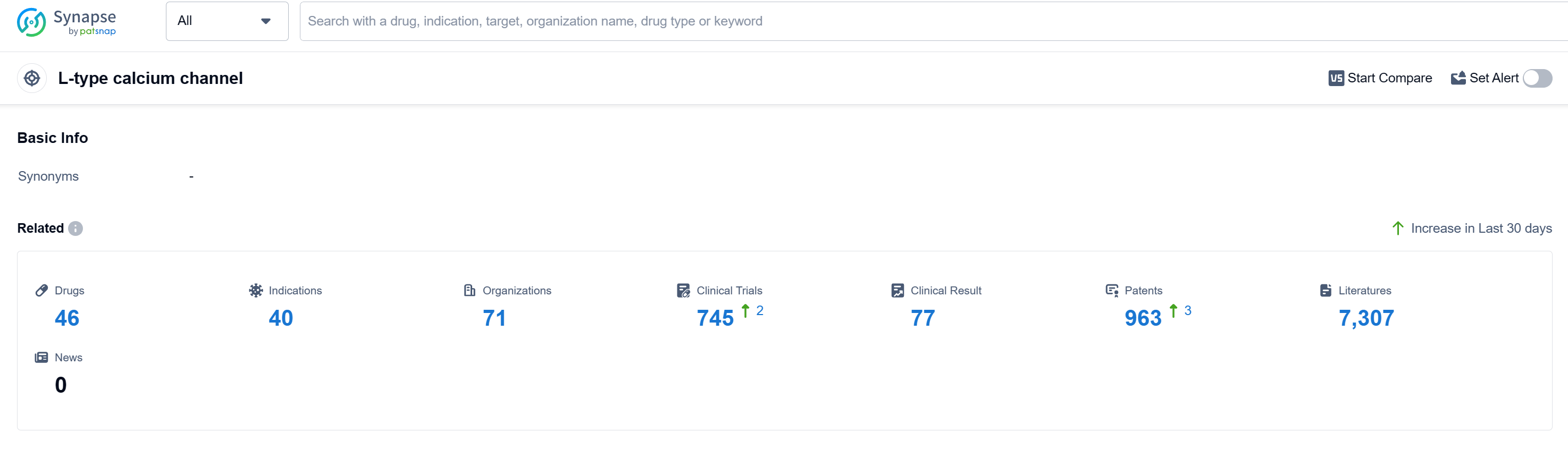The image size is (1568, 449).
Task: Toggle the Set Alert switch
Action: point(1537,79)
